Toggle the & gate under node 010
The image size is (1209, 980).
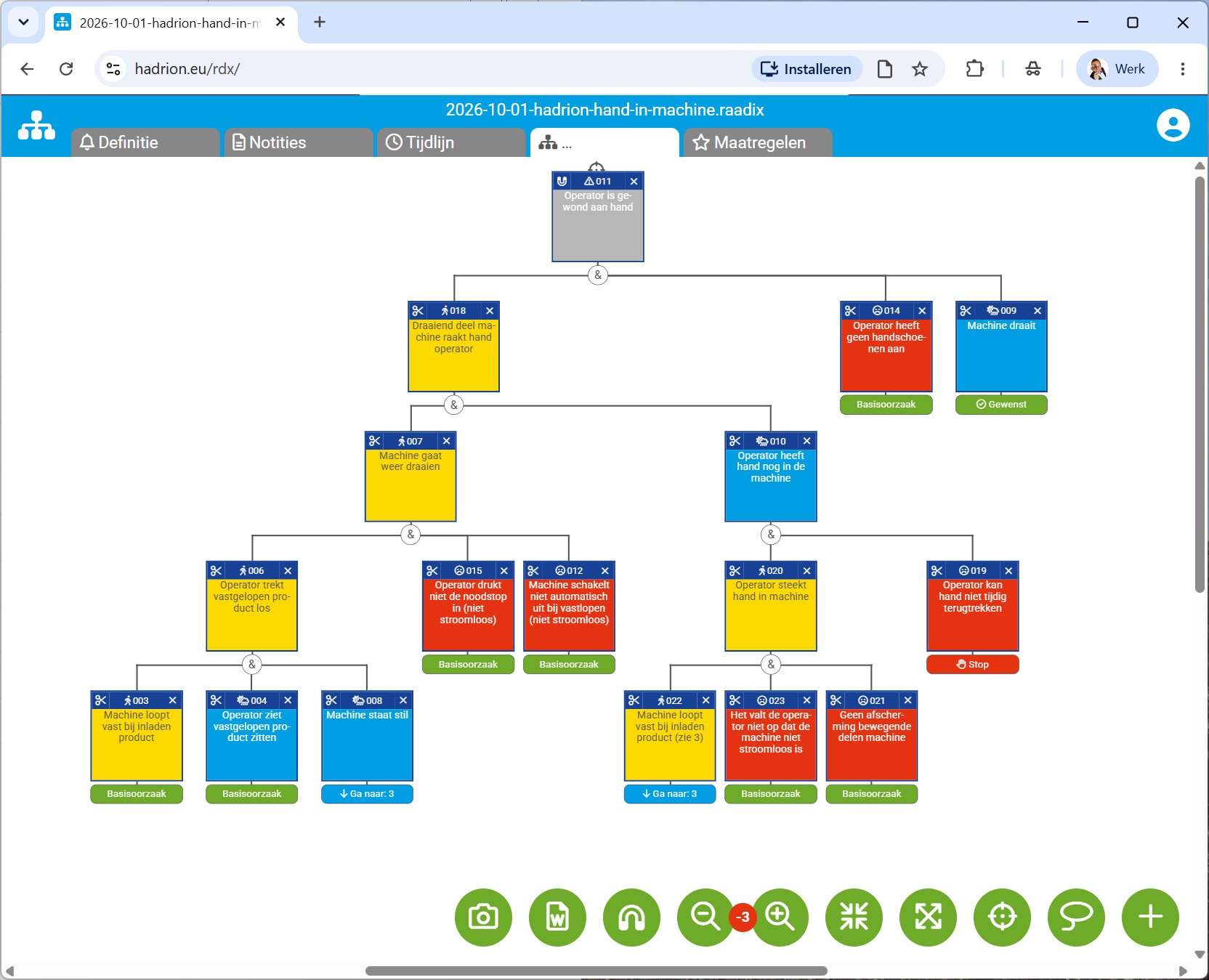point(771,535)
